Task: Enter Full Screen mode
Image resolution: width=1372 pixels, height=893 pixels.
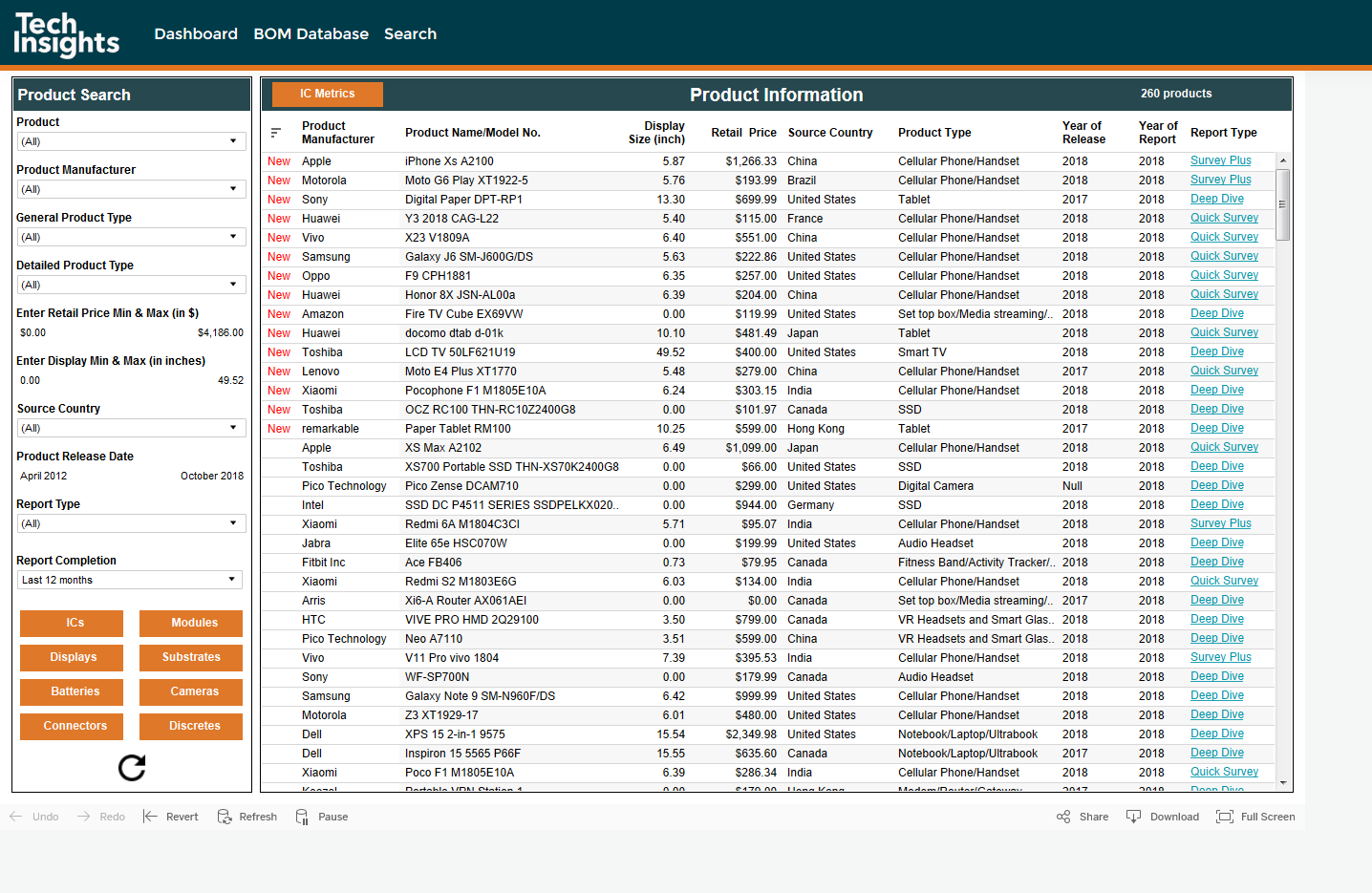Action: tap(1255, 817)
